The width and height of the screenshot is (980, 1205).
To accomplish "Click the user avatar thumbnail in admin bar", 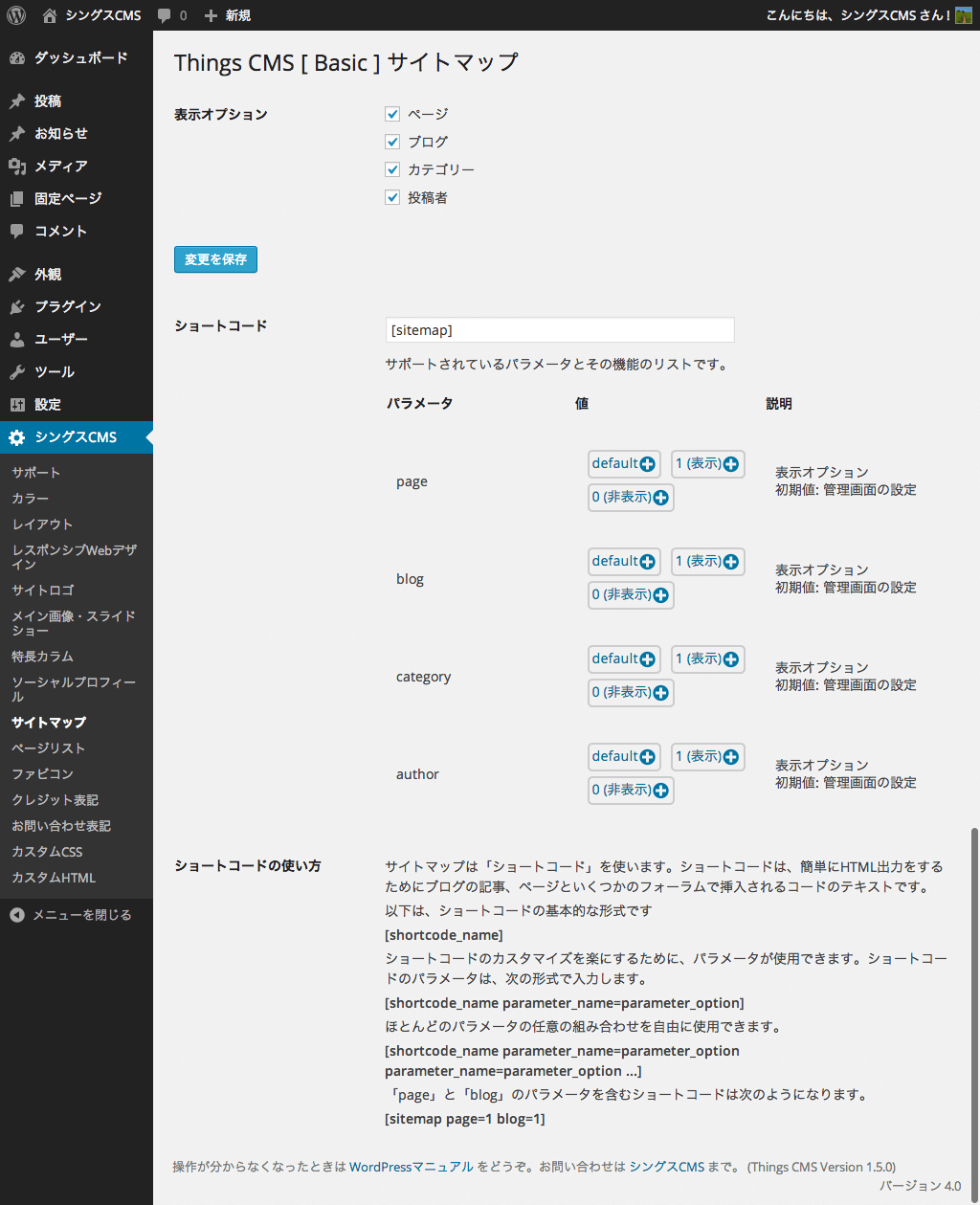I will click(964, 15).
